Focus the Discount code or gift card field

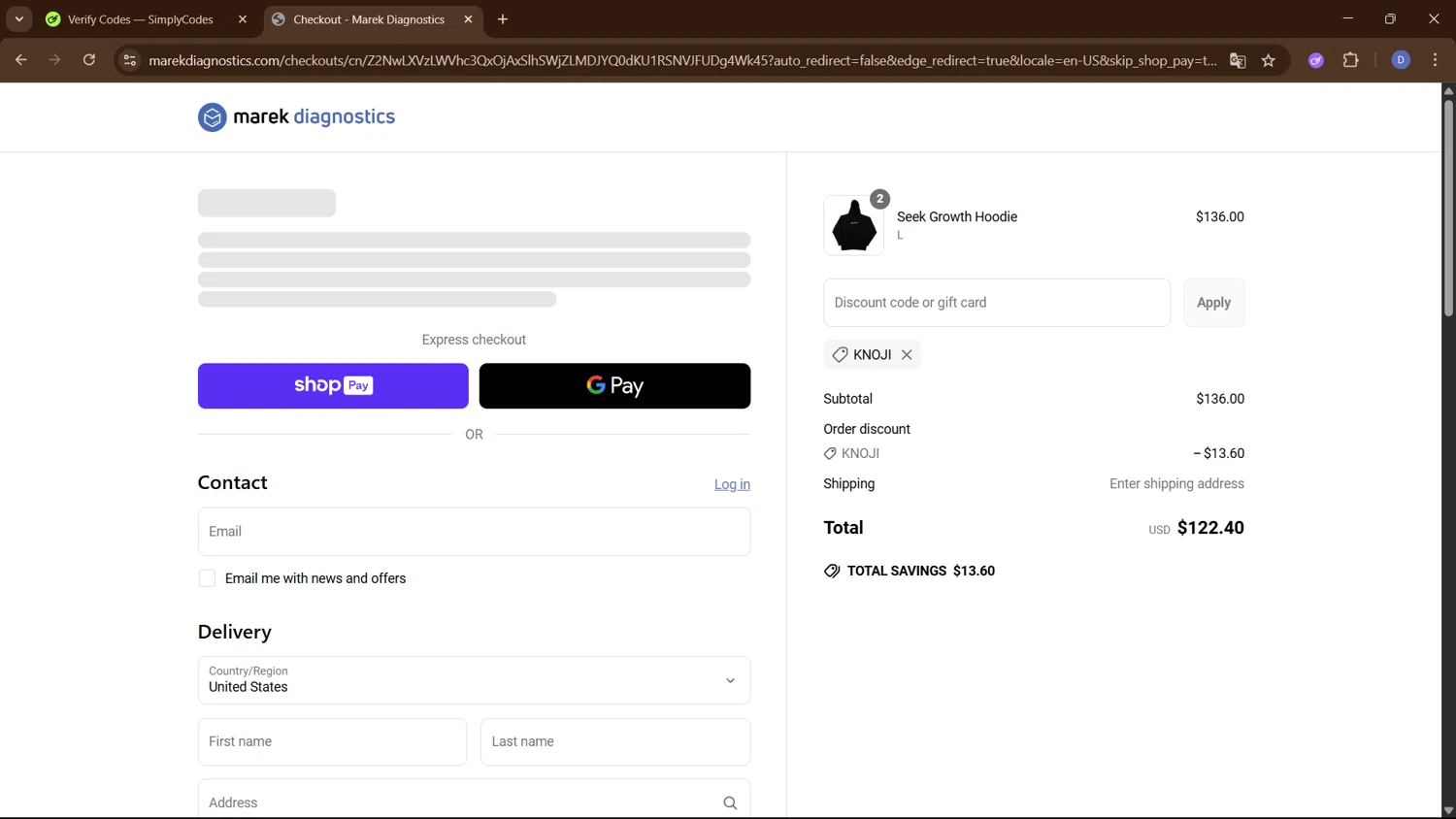[x=997, y=303]
